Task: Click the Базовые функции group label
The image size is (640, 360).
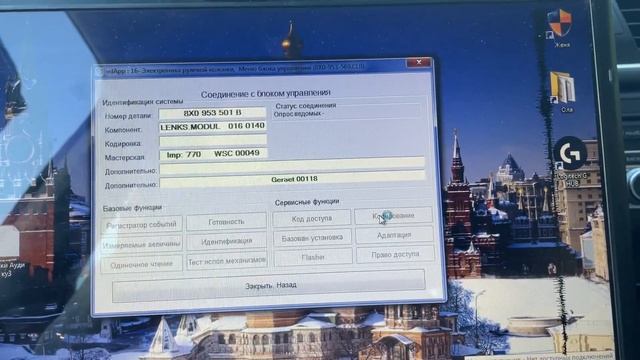Action: tap(132, 208)
